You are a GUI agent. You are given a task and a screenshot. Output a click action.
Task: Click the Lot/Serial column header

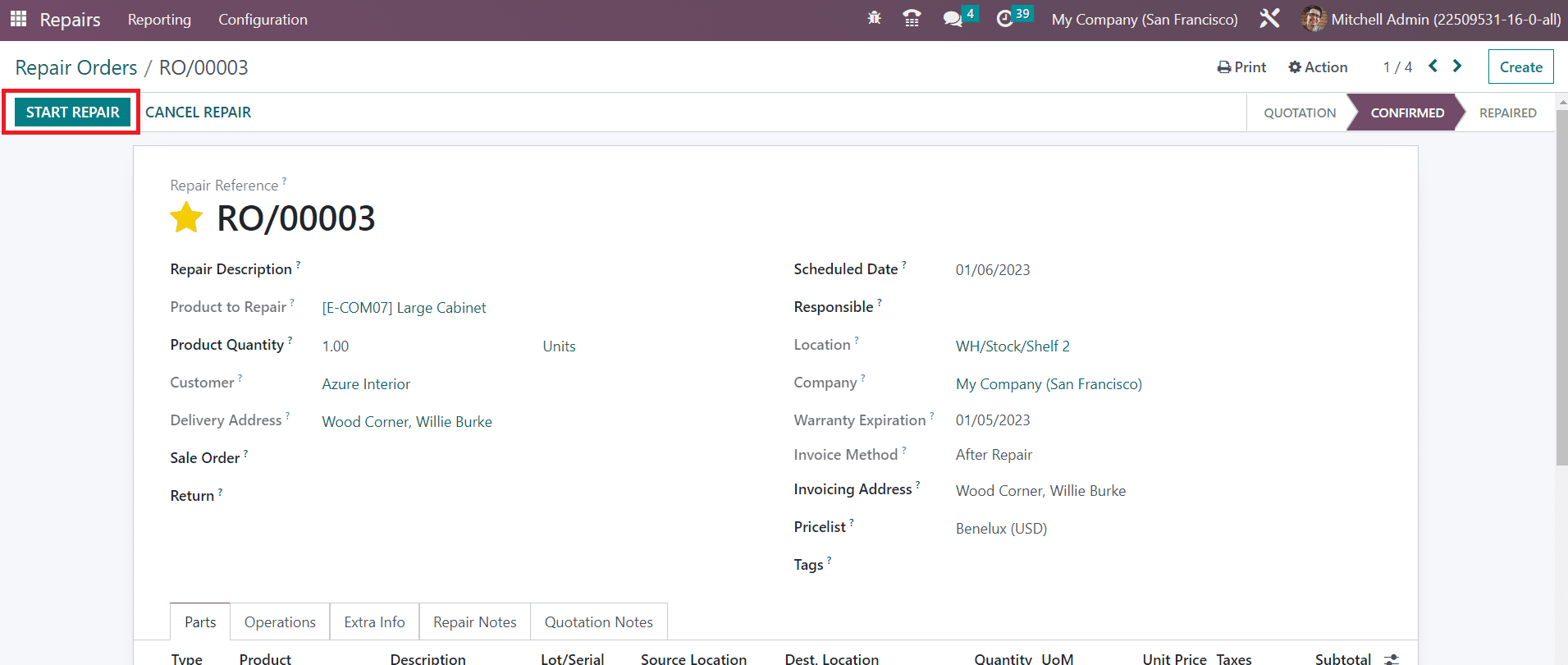pos(572,658)
